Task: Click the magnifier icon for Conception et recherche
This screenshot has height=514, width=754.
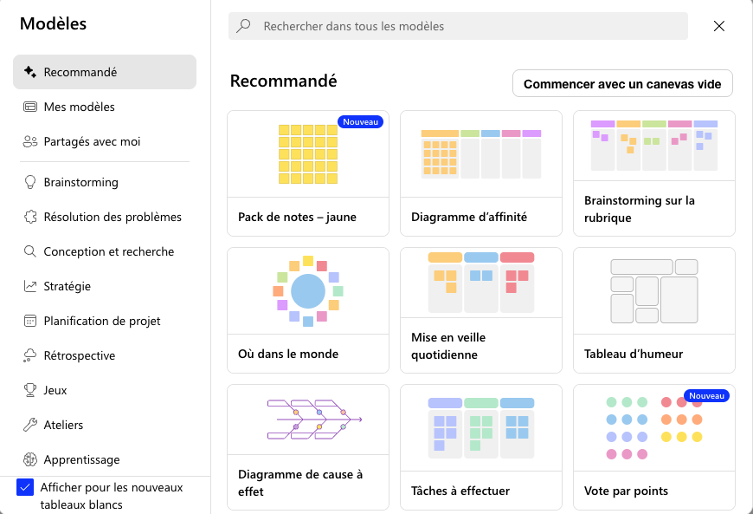Action: click(30, 252)
